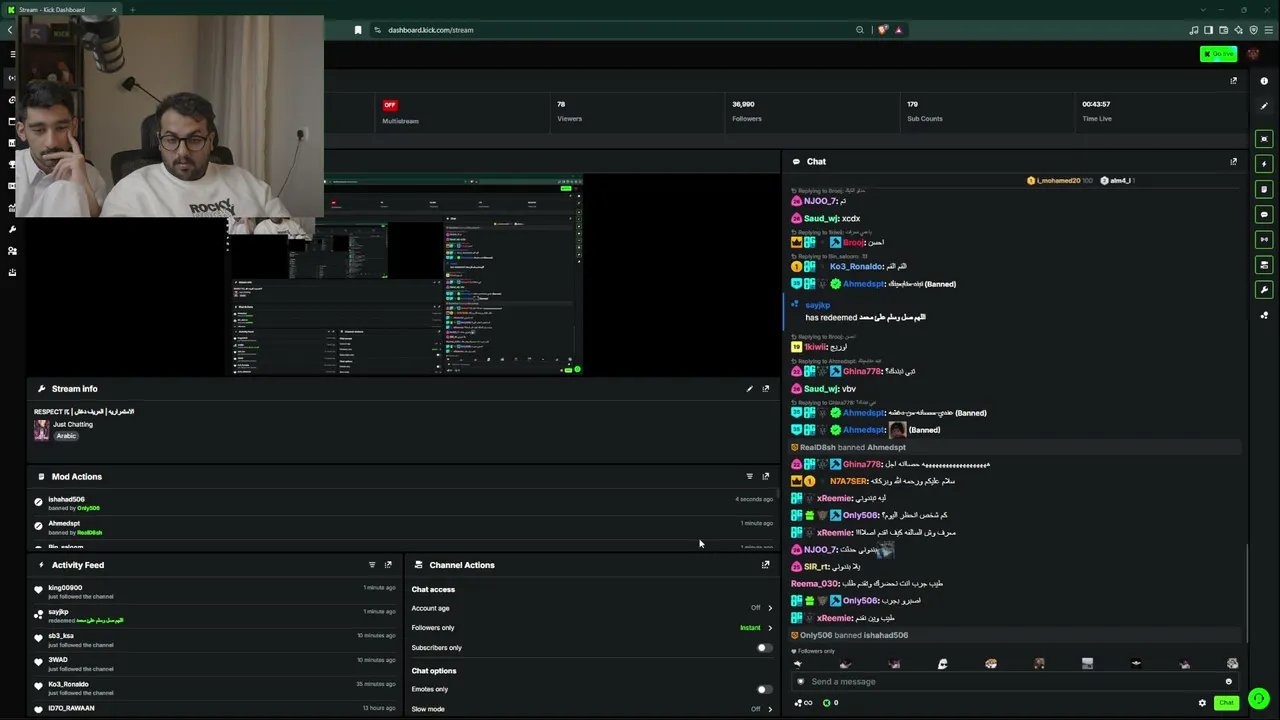The image size is (1280, 720).
Task: Click the green Chat send button
Action: 1226,703
